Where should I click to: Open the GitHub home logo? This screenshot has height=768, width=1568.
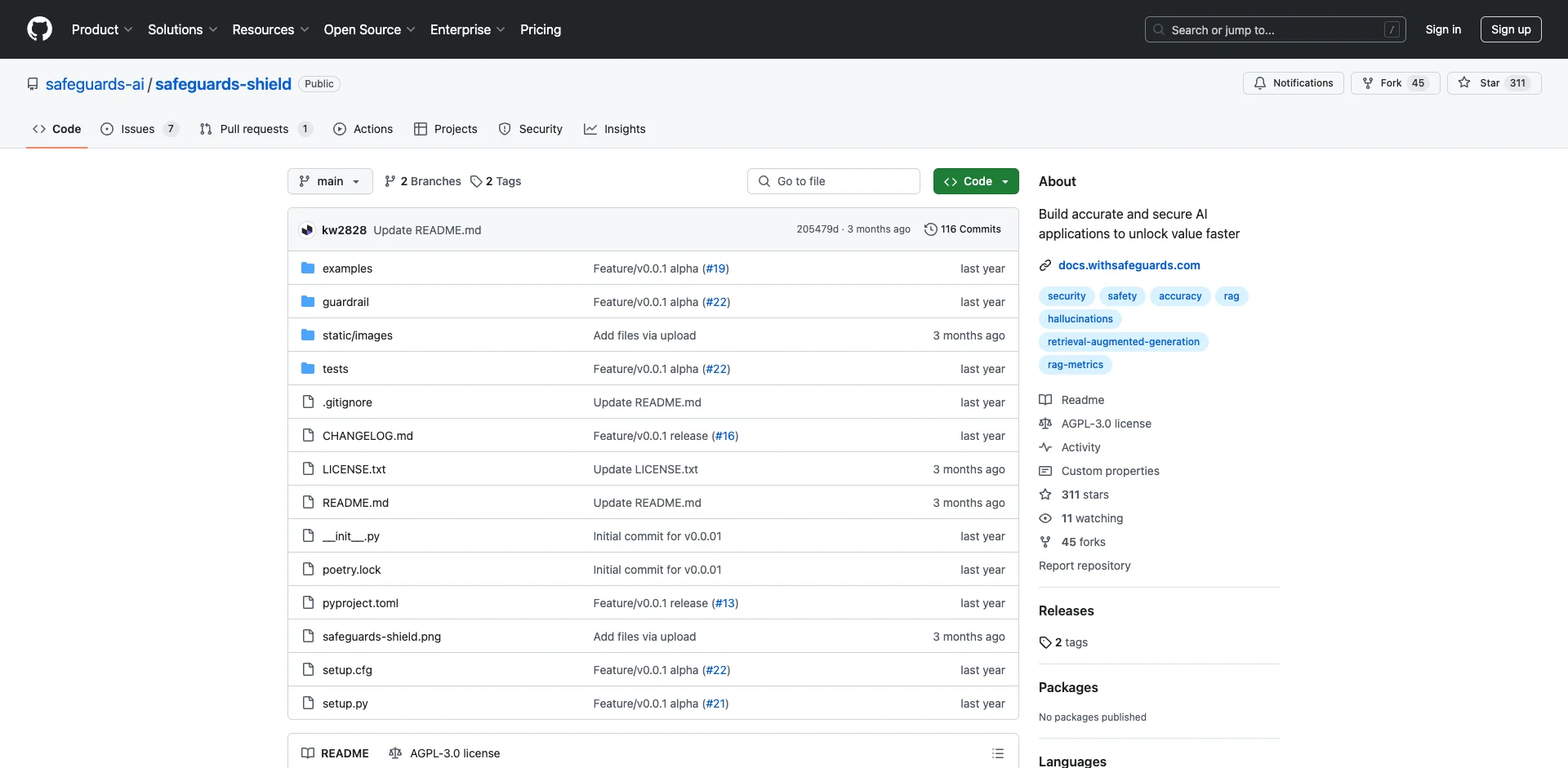(x=39, y=29)
